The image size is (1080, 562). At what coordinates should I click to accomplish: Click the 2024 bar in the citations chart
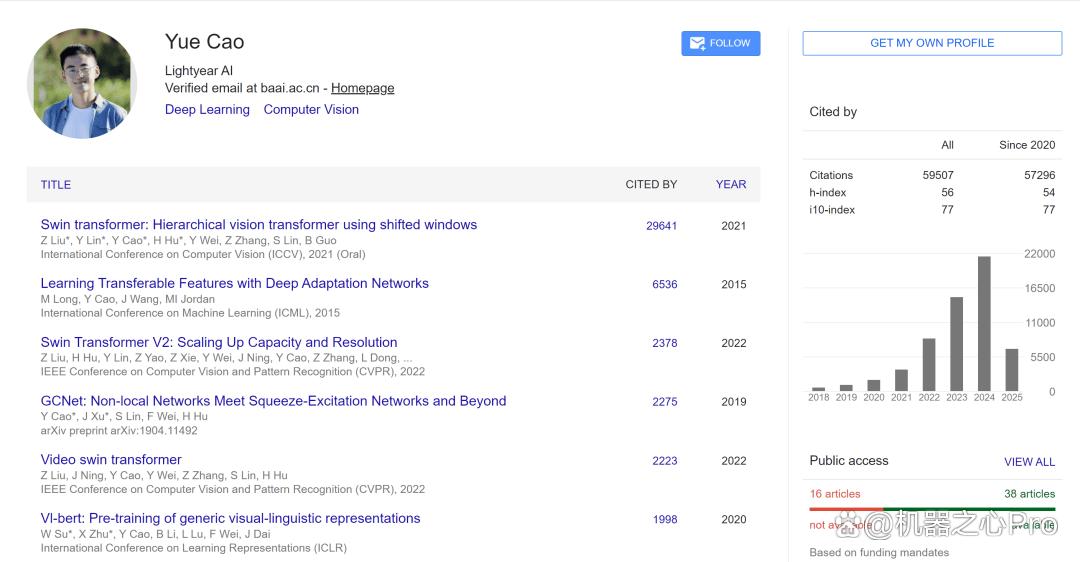pos(984,324)
